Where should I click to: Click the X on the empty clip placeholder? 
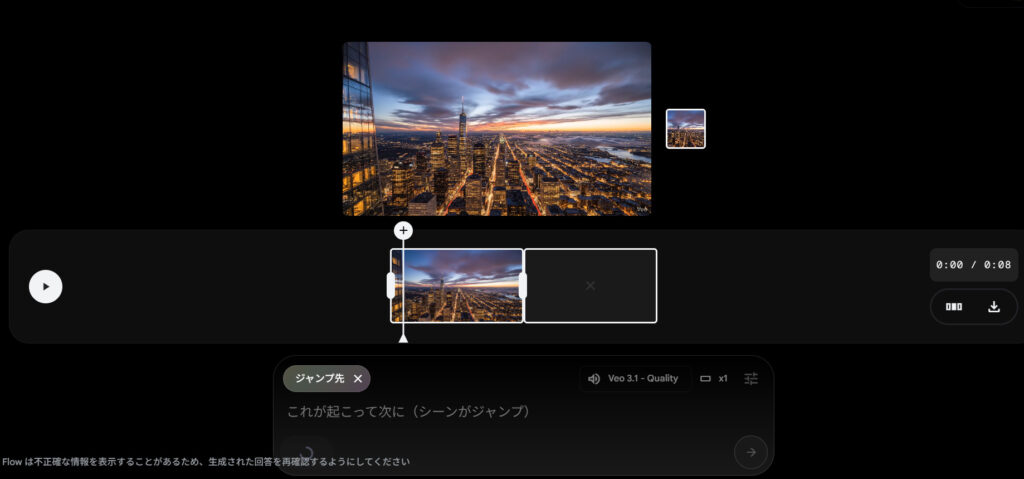(x=590, y=286)
